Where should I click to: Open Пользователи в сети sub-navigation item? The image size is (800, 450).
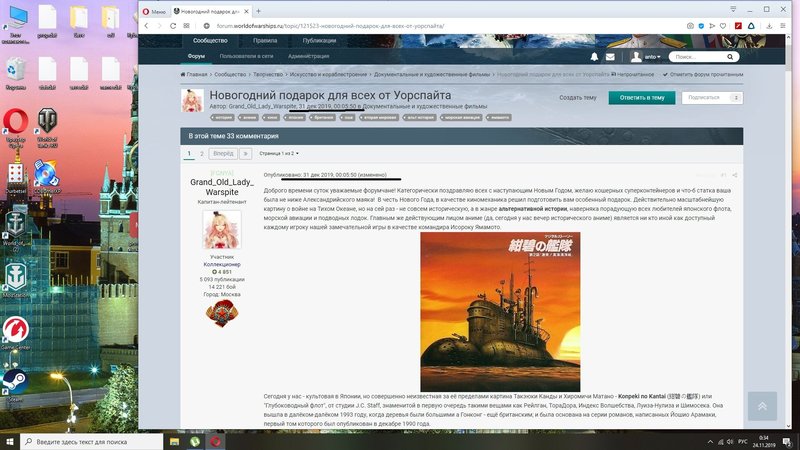coord(246,56)
